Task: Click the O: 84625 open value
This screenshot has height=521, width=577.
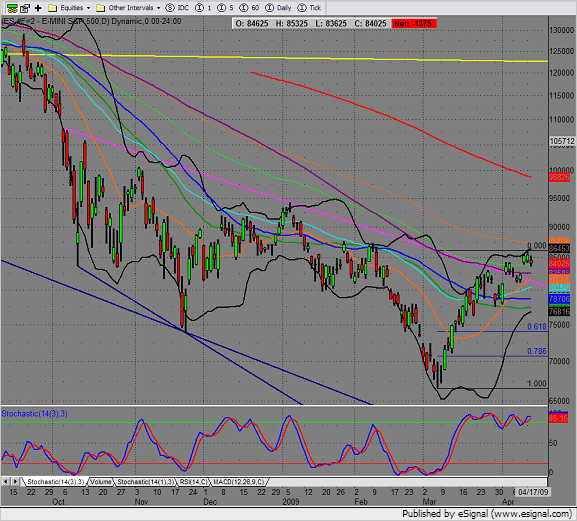Action: point(252,24)
